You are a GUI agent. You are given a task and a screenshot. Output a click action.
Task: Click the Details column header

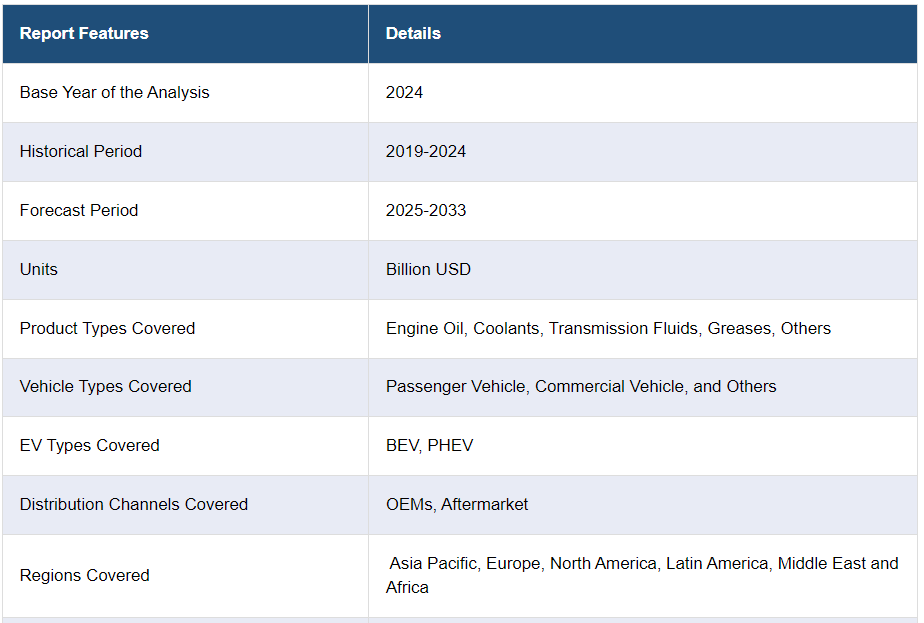(413, 34)
